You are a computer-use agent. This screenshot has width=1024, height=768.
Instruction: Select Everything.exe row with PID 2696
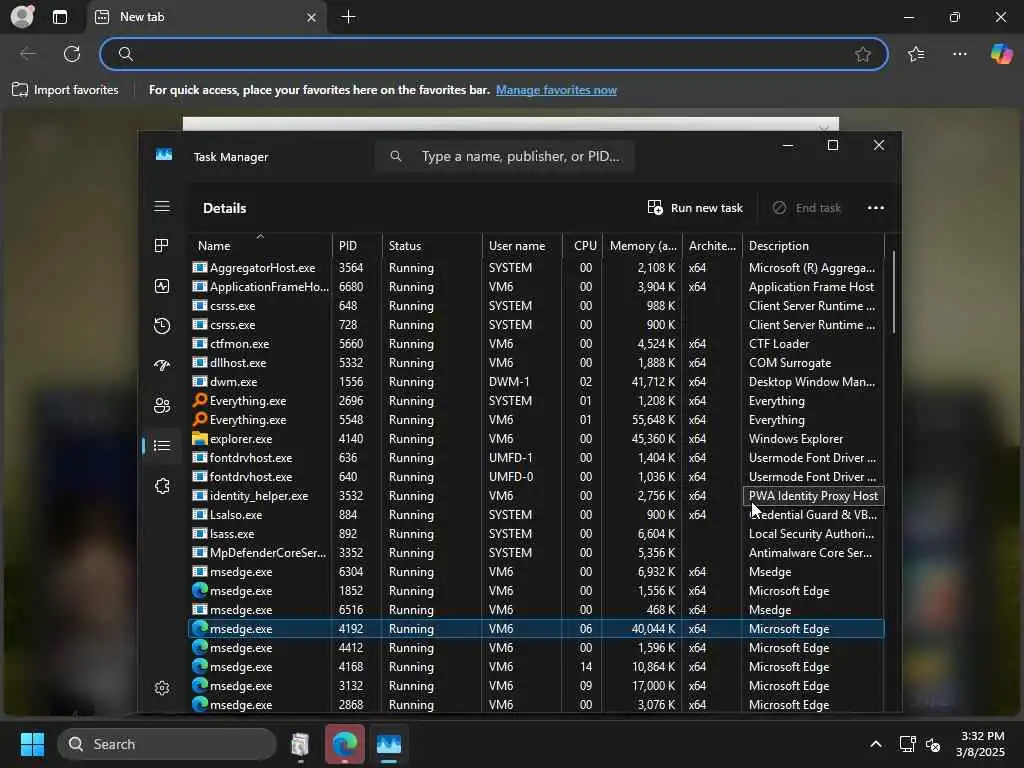[536, 400]
